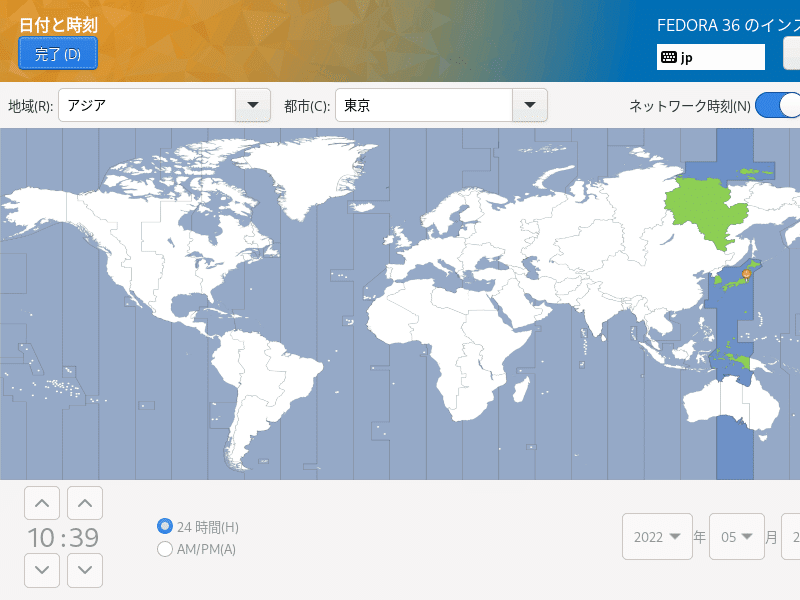Toggle the ネットワーク時刻 network time switch
This screenshot has height=600, width=800.
pyautogui.click(x=778, y=106)
